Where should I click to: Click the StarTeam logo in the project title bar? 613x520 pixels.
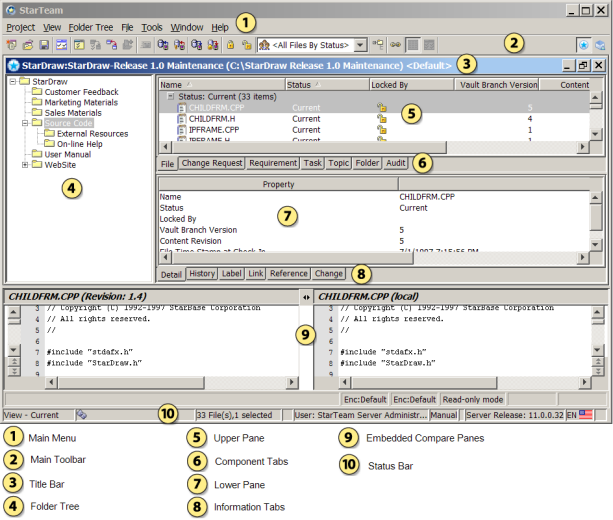point(13,65)
